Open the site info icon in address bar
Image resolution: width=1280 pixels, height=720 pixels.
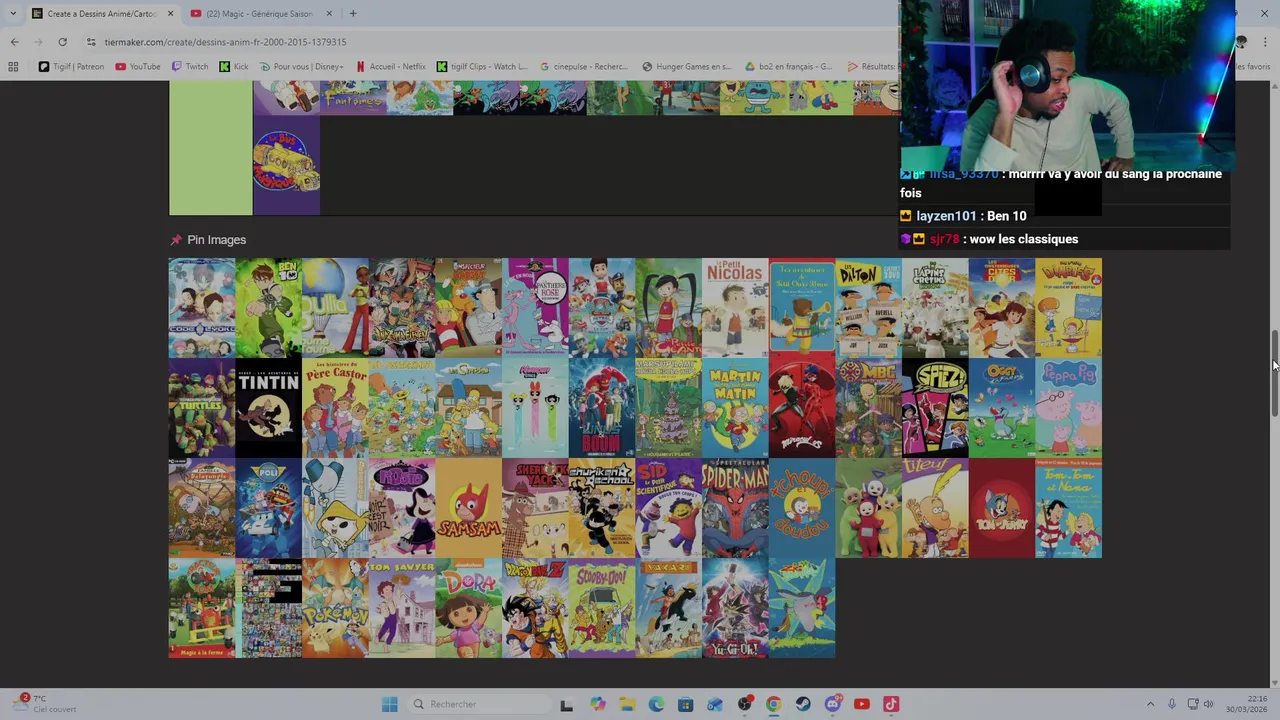pyautogui.click(x=91, y=42)
